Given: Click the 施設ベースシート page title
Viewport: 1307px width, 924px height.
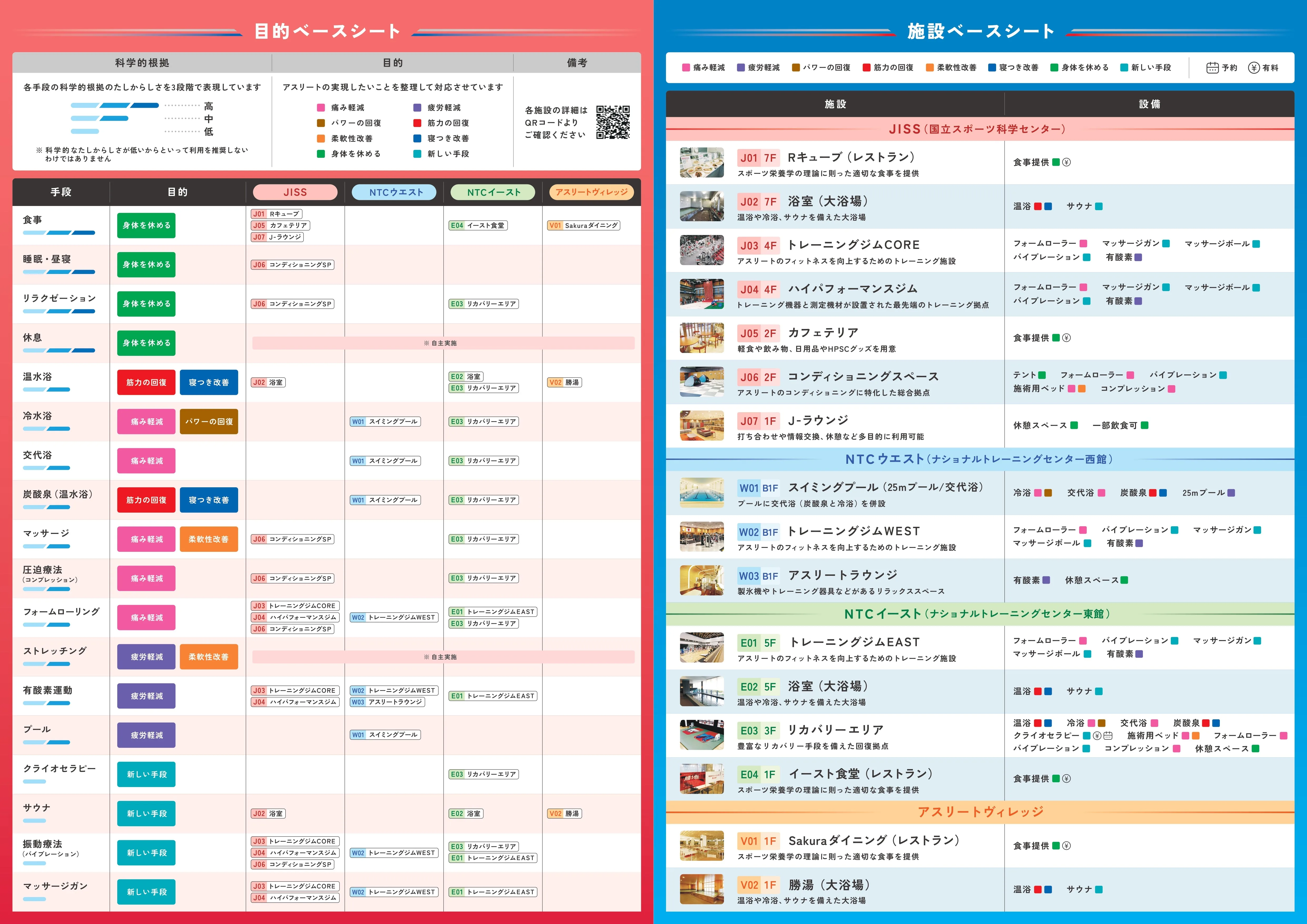Looking at the screenshot, I should (x=980, y=31).
